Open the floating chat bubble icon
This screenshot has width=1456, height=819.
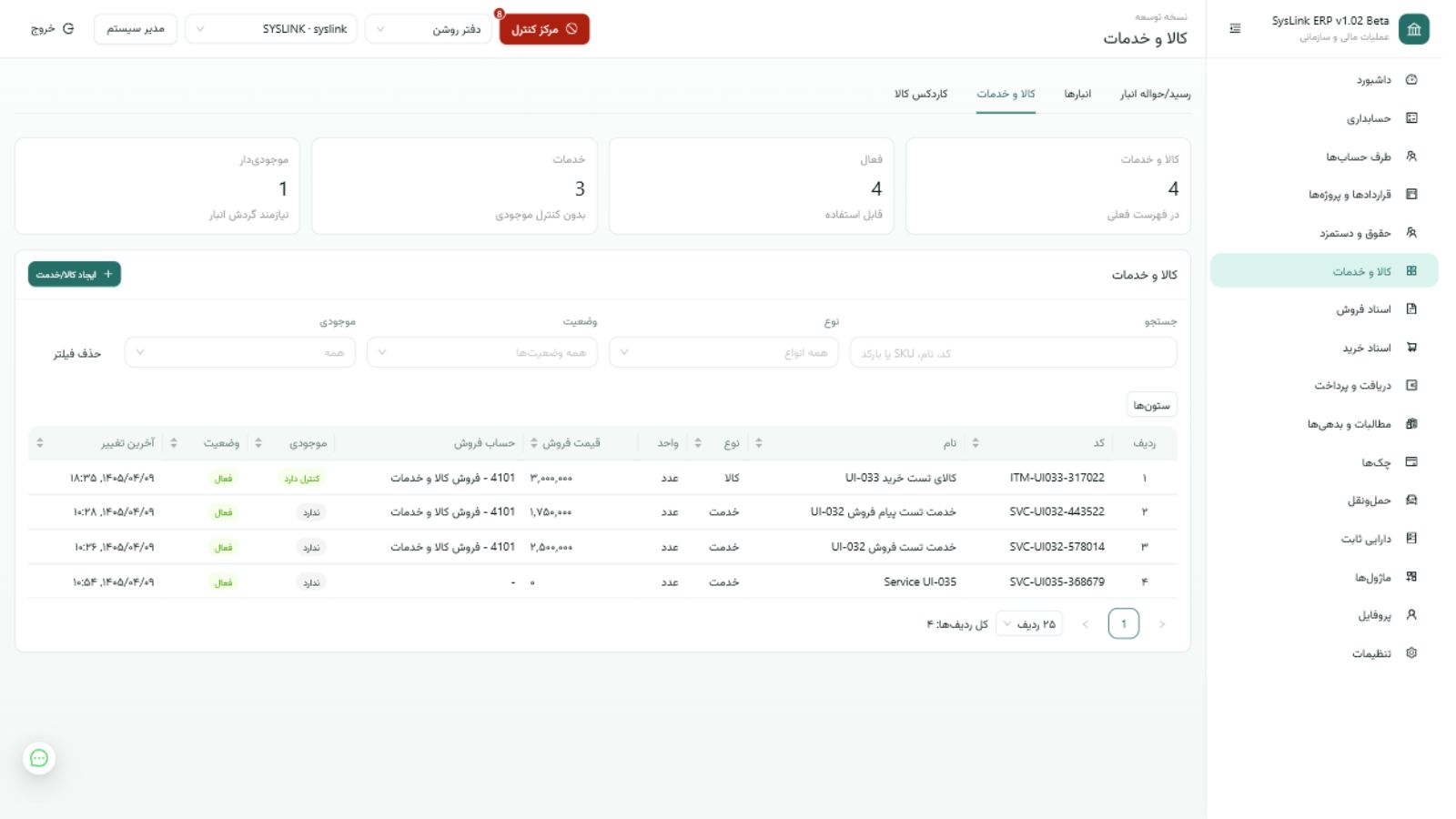(39, 758)
